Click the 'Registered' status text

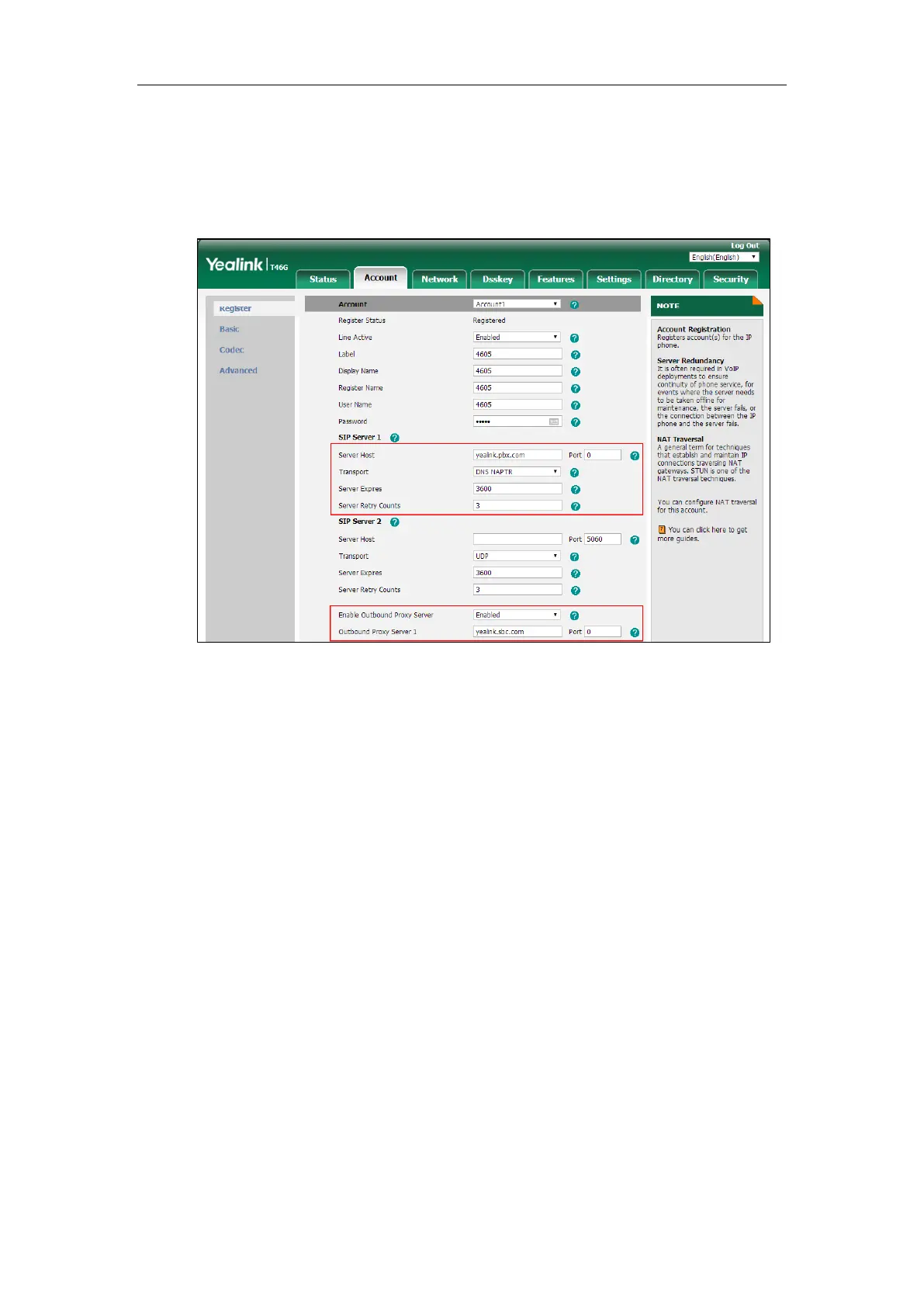tap(489, 321)
